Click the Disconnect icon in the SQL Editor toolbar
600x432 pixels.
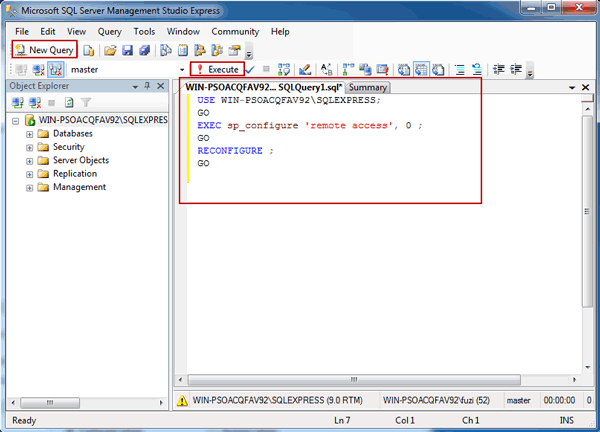(x=38, y=70)
